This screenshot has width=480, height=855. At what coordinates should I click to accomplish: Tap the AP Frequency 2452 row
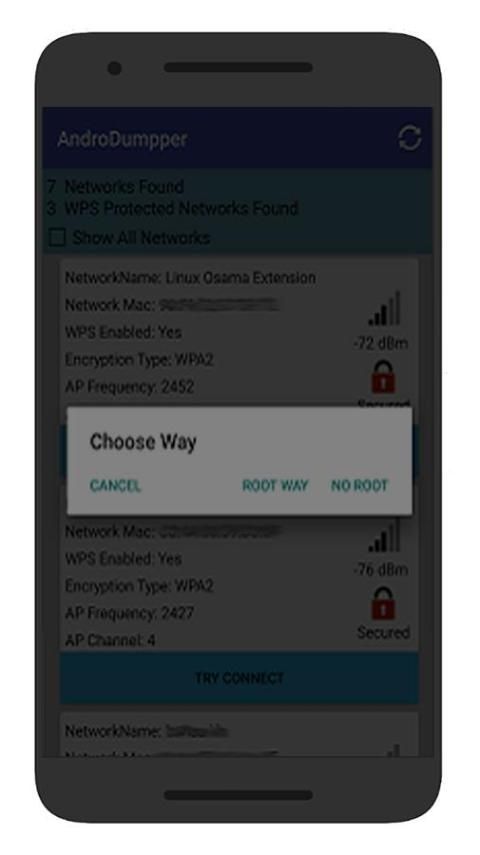(129, 387)
